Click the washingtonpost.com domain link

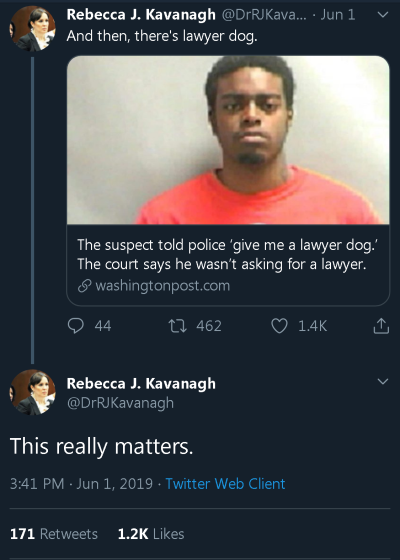(162, 286)
